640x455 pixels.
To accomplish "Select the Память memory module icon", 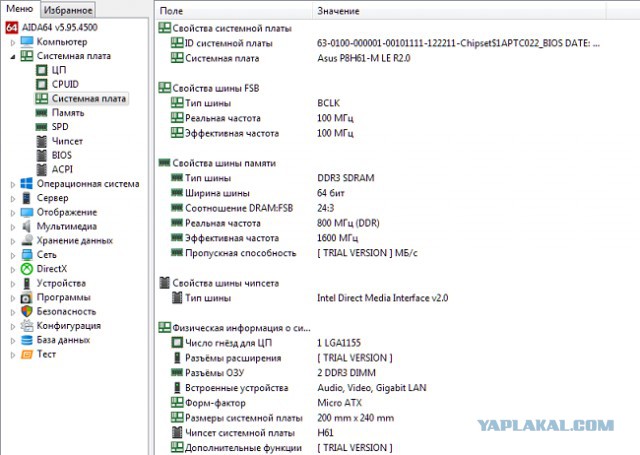I will click(42, 113).
